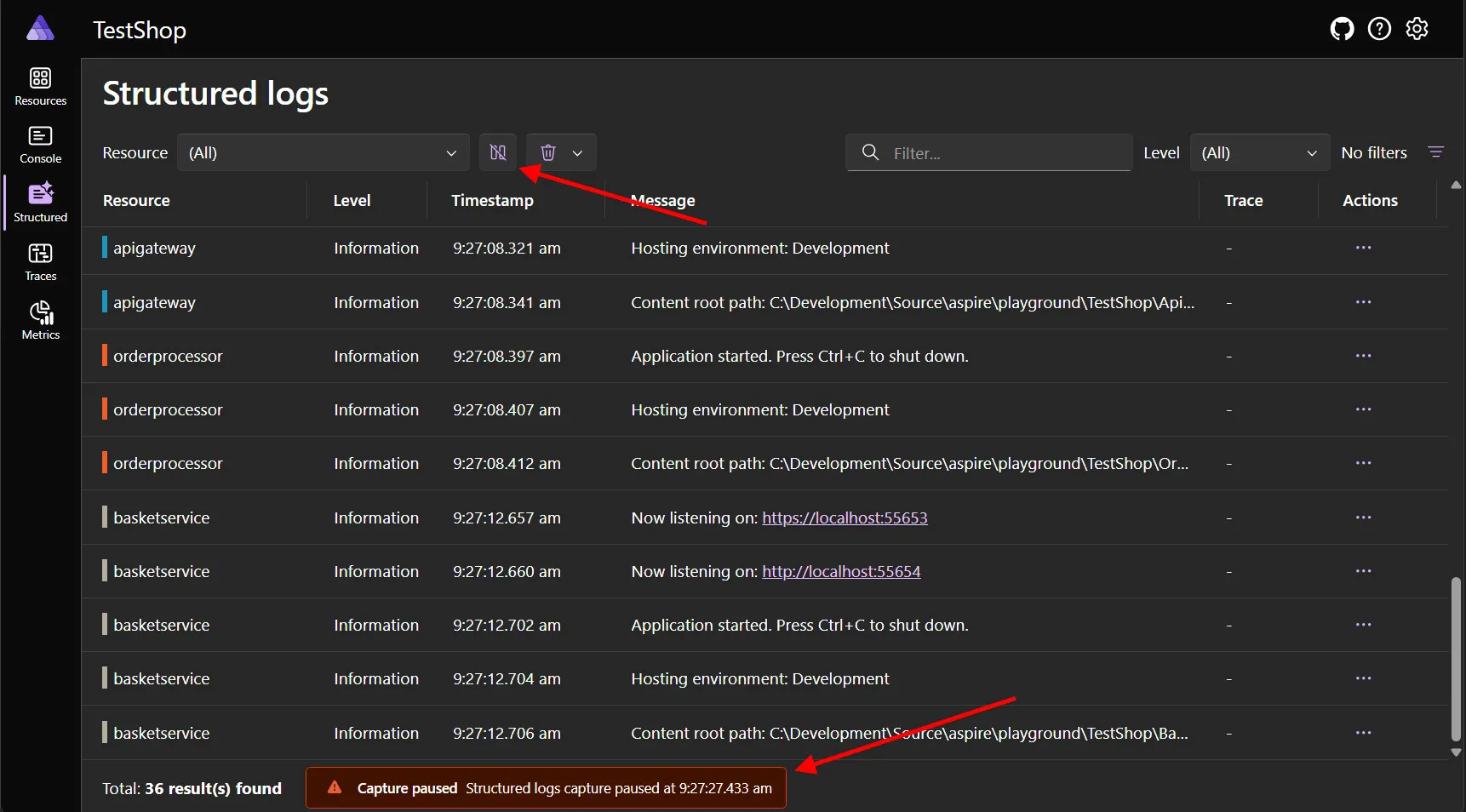Viewport: 1466px width, 812px height.
Task: Switch to the Console logs view
Action: [39, 144]
